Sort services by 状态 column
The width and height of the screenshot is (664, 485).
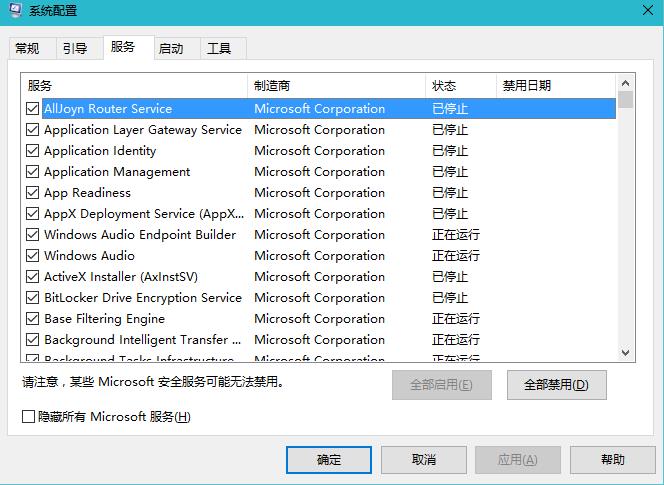click(x=460, y=86)
